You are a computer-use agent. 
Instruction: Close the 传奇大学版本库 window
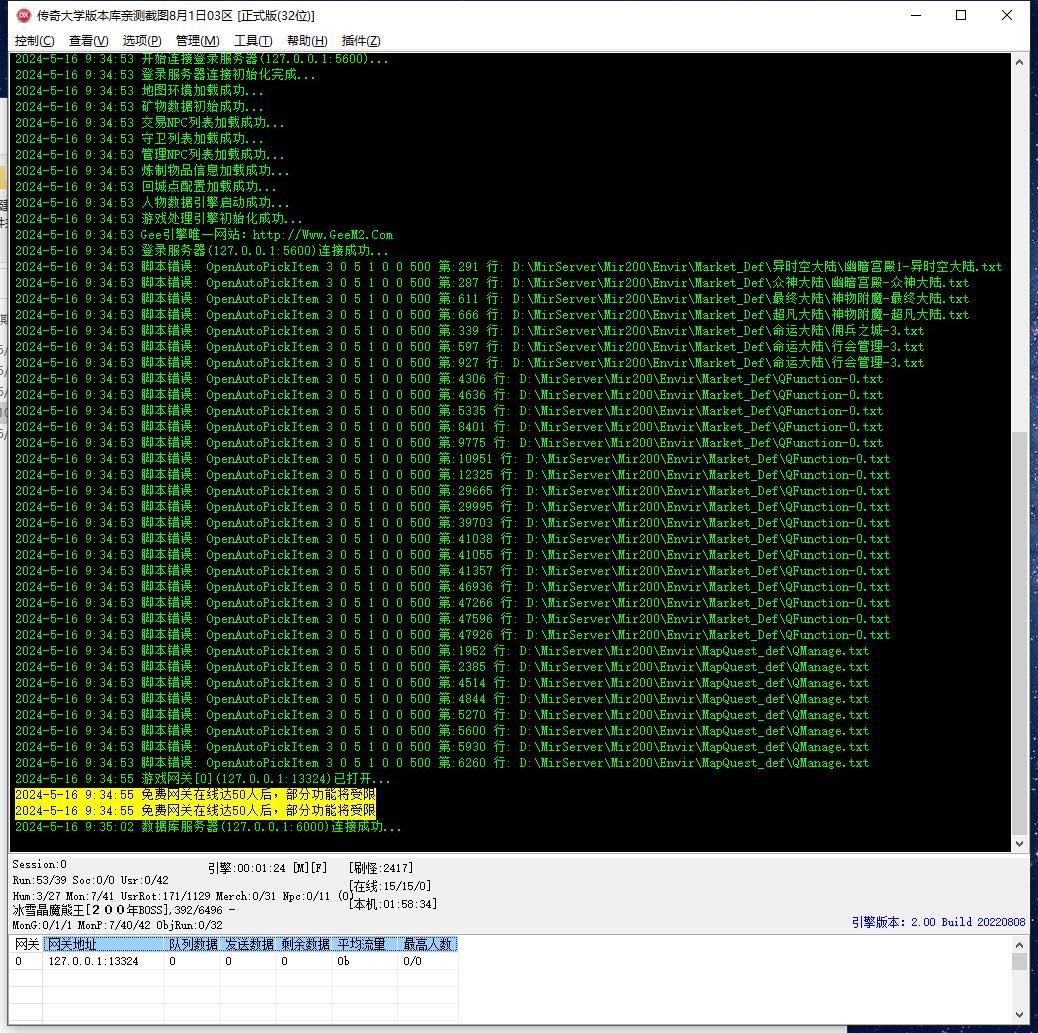click(x=1007, y=15)
